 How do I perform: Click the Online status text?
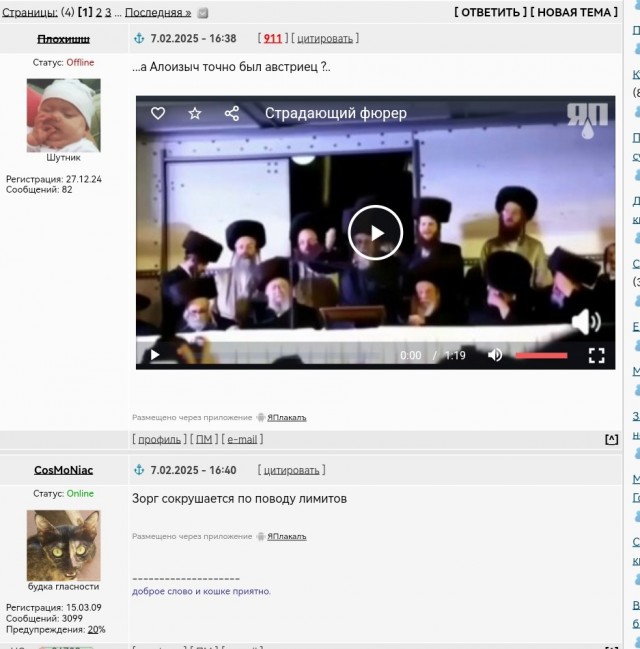80,494
